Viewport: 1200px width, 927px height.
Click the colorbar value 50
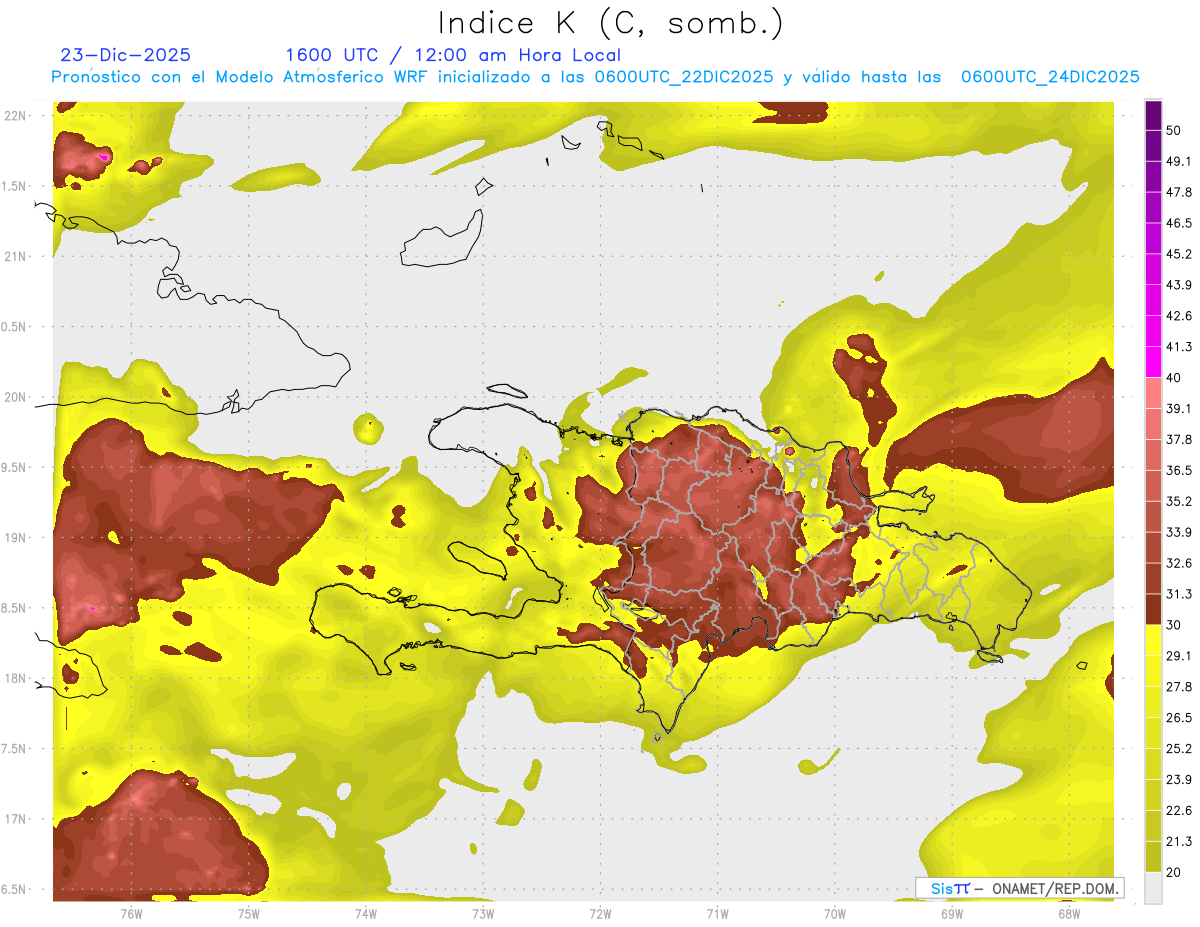click(x=1175, y=130)
